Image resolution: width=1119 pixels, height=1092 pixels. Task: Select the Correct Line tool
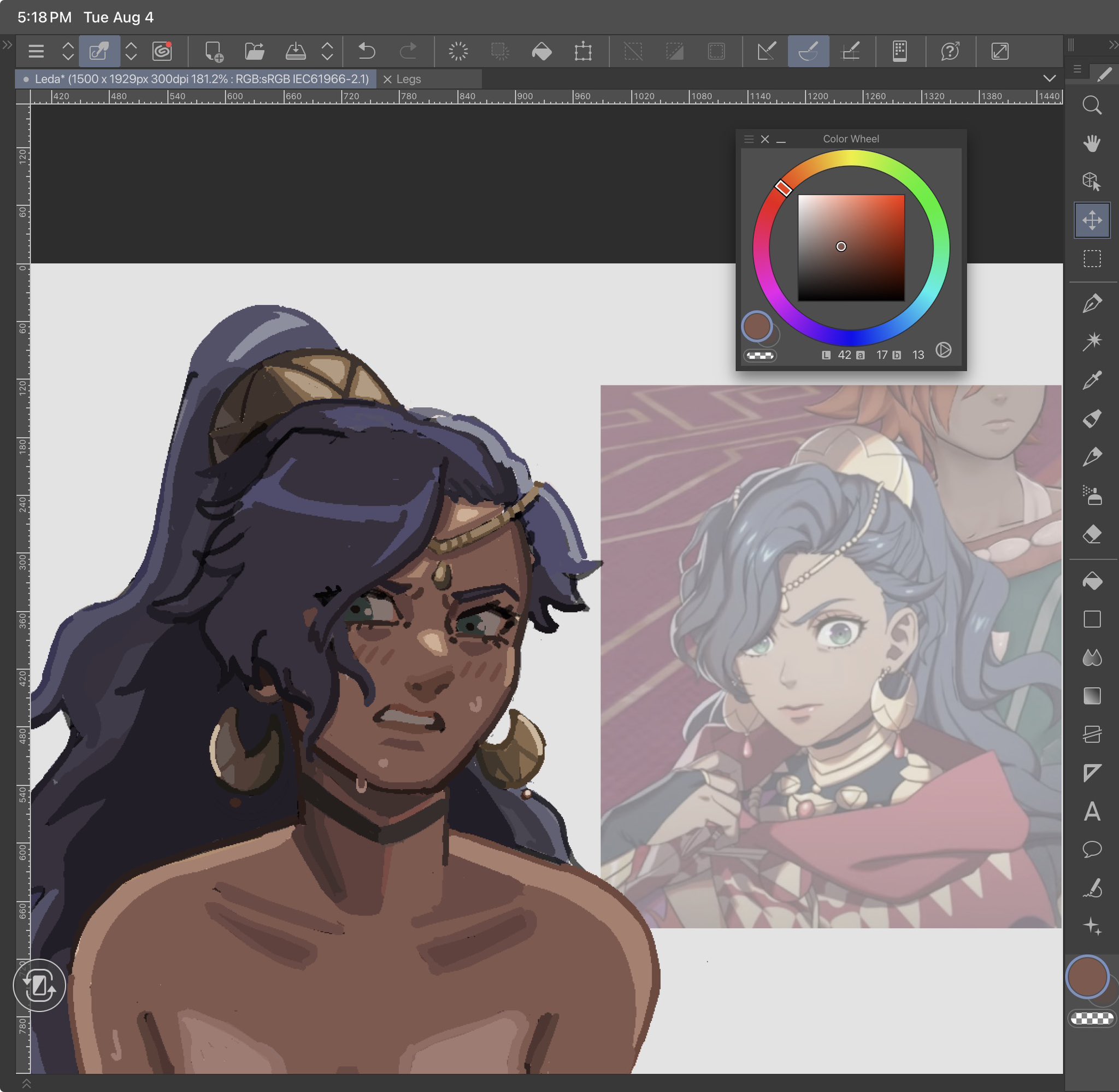(x=1092, y=888)
